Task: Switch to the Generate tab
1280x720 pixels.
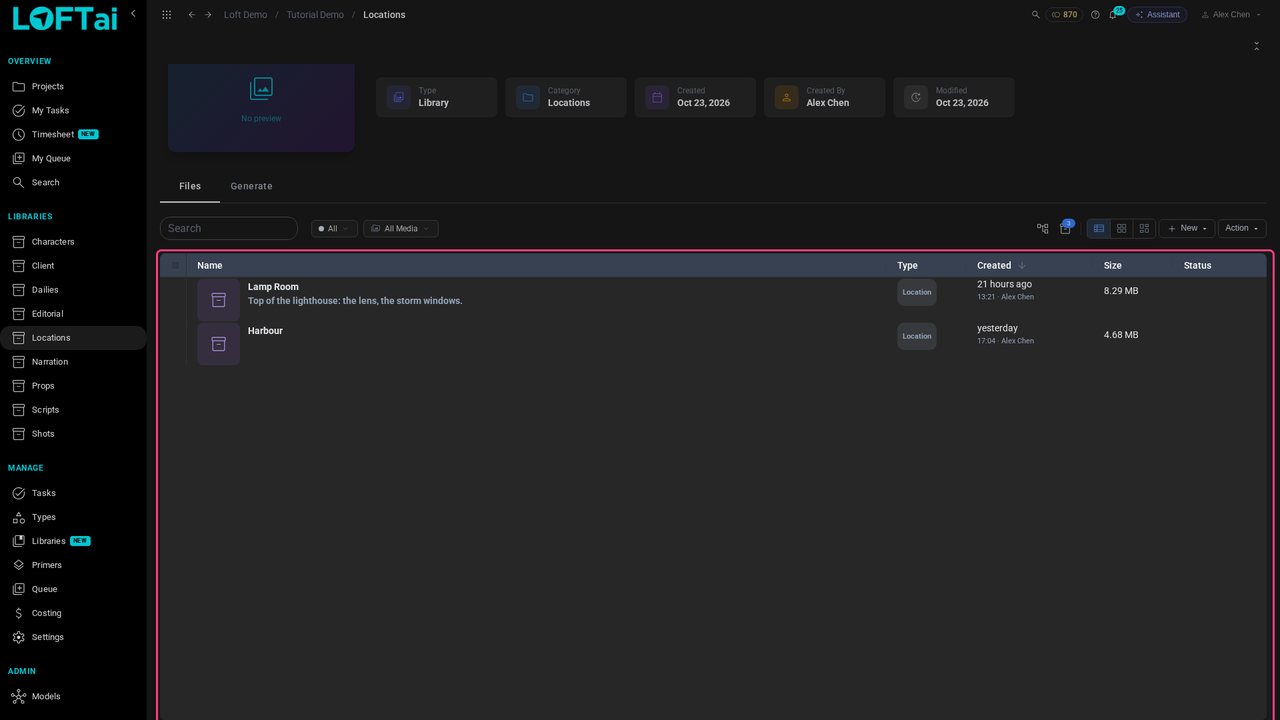Action: (251, 186)
